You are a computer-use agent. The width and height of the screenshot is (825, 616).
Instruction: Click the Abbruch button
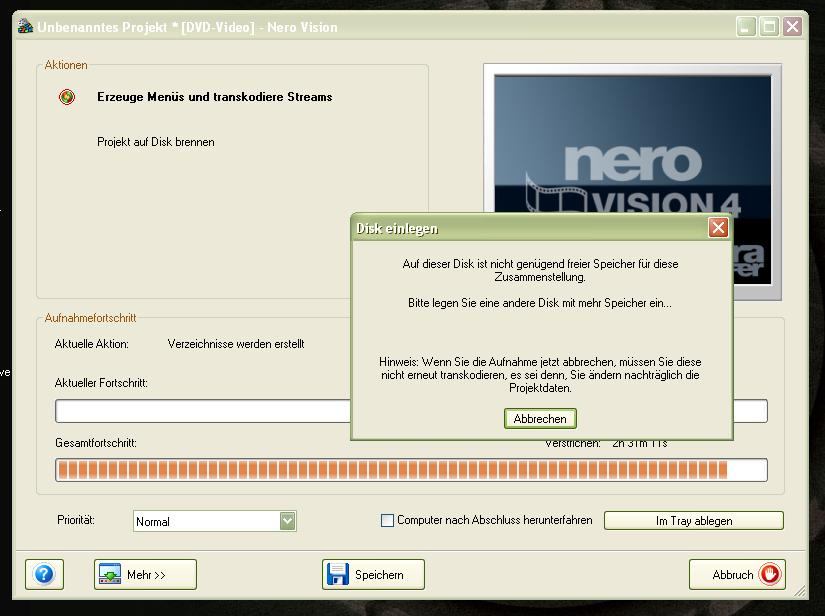coord(737,574)
